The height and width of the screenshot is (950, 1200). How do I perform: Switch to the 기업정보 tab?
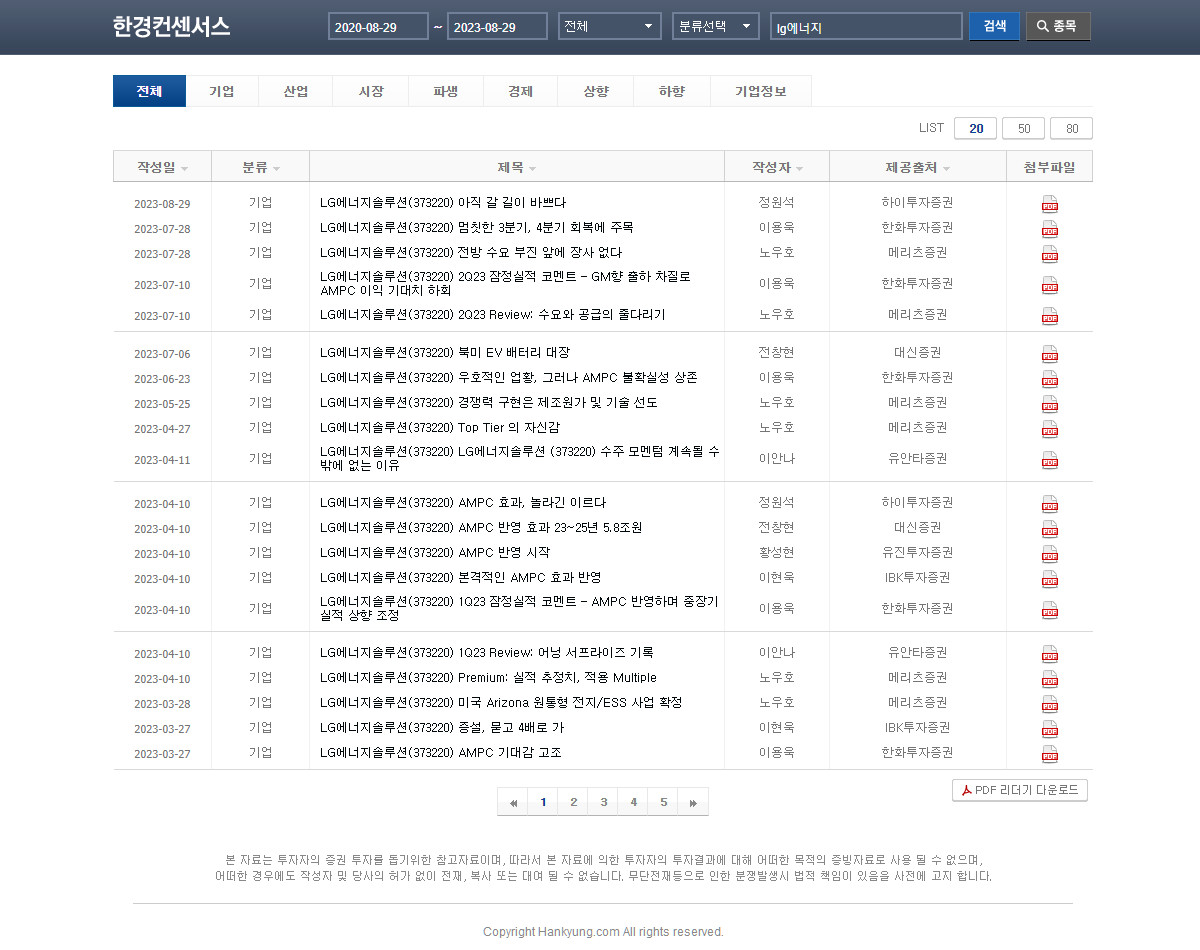[x=761, y=91]
